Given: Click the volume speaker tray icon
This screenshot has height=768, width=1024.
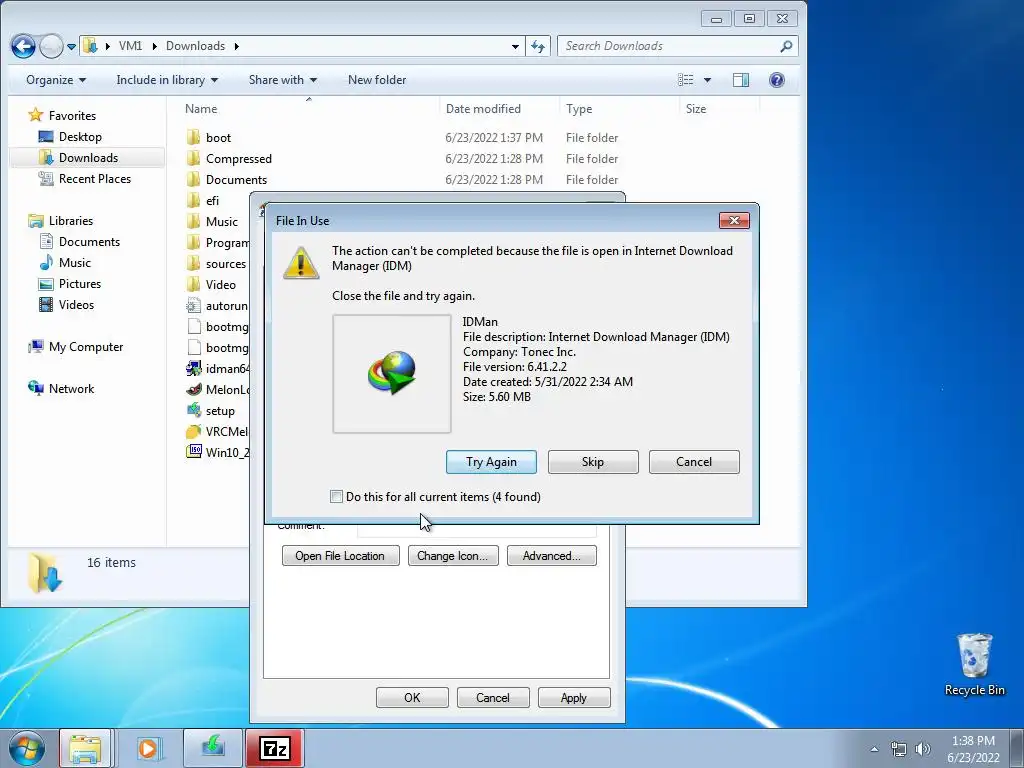Looking at the screenshot, I should click(x=922, y=748).
